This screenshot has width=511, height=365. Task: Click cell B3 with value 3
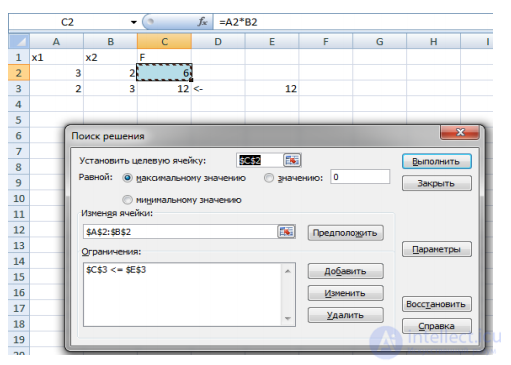click(x=110, y=89)
